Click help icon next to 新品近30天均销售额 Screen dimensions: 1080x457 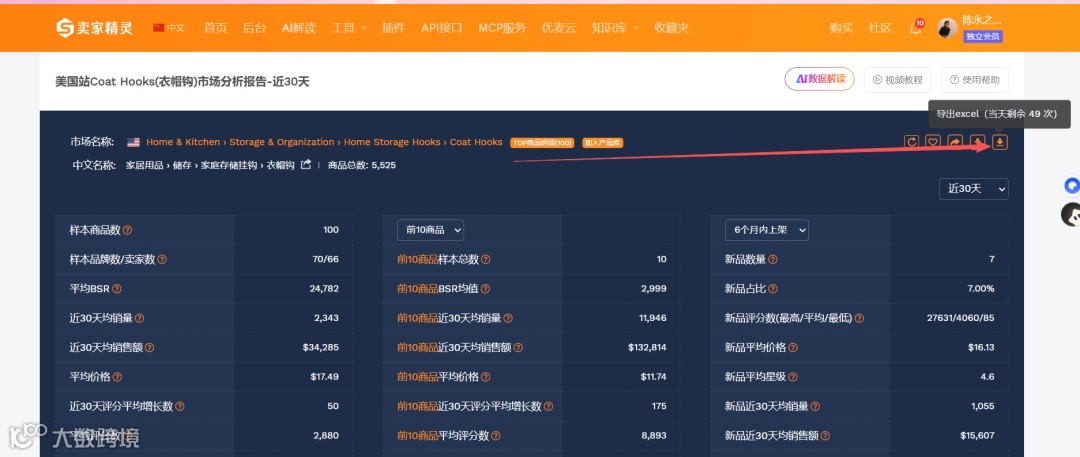pyautogui.click(x=825, y=436)
